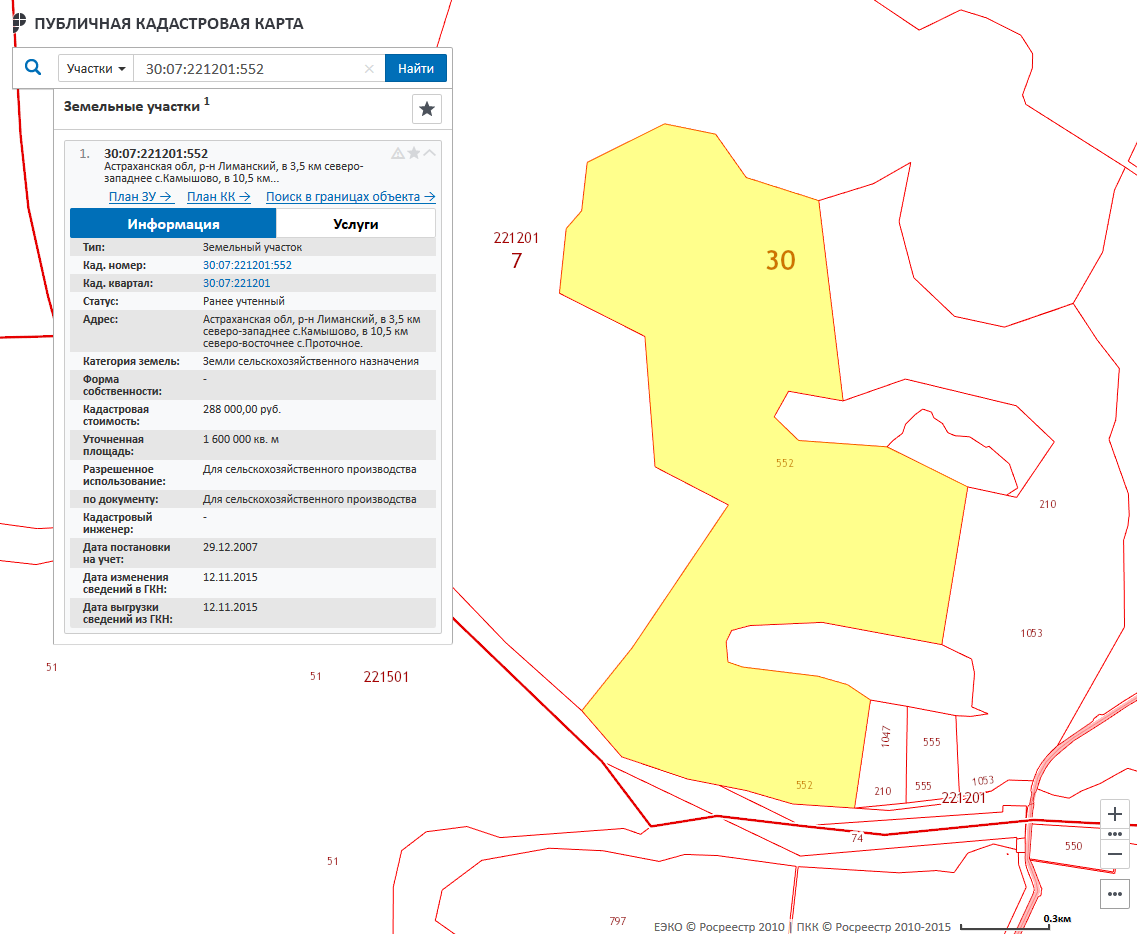Click Поиск в границах объекта link
The image size is (1137, 934).
(351, 197)
